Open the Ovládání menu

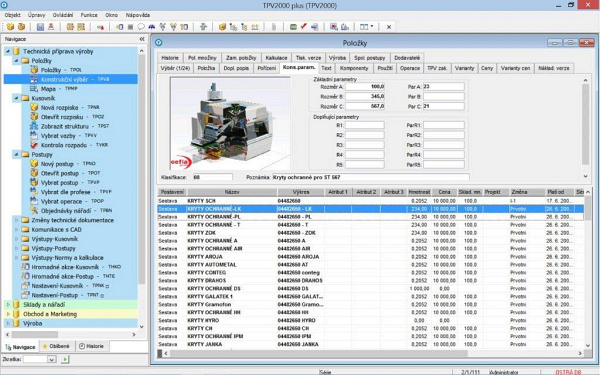pos(63,15)
